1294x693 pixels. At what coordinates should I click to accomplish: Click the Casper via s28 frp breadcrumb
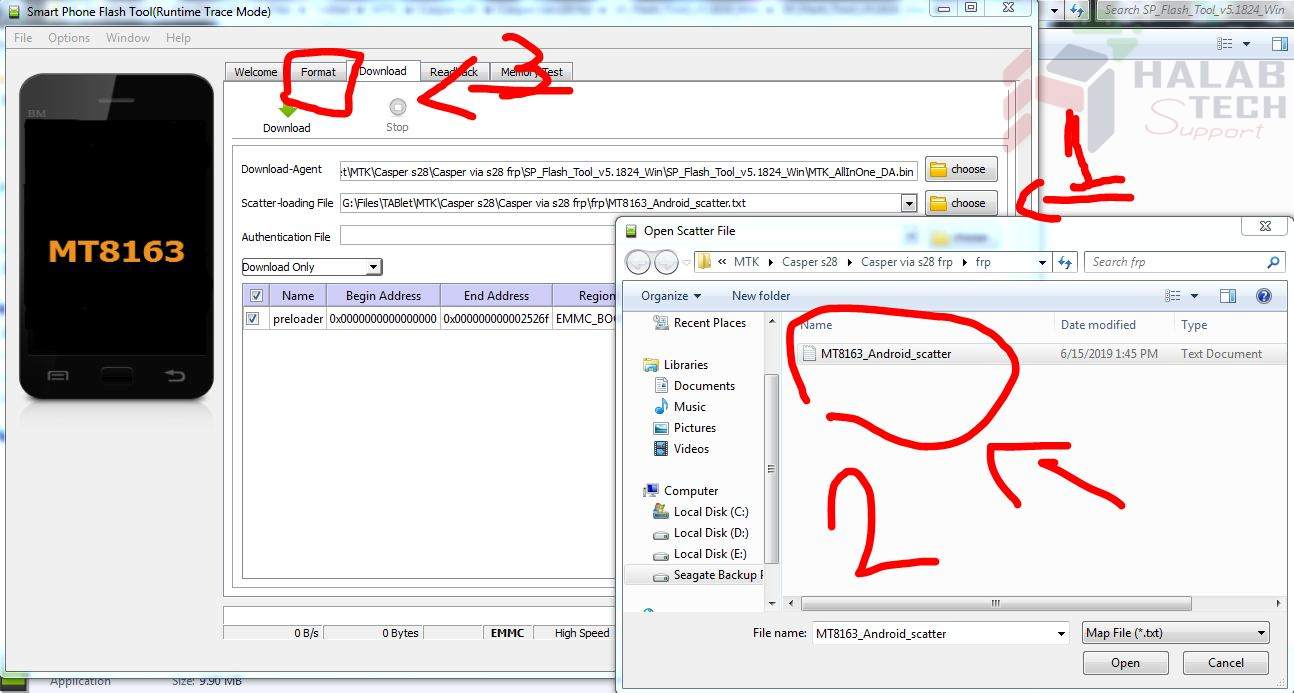click(906, 262)
